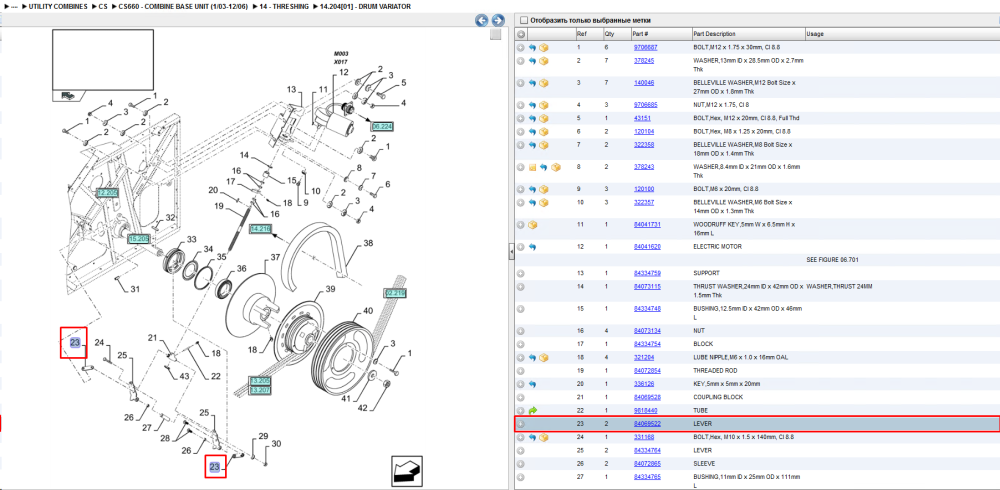Click the blue arrow icon in row Ref 5
The height and width of the screenshot is (490, 1000).
pyautogui.click(x=532, y=118)
